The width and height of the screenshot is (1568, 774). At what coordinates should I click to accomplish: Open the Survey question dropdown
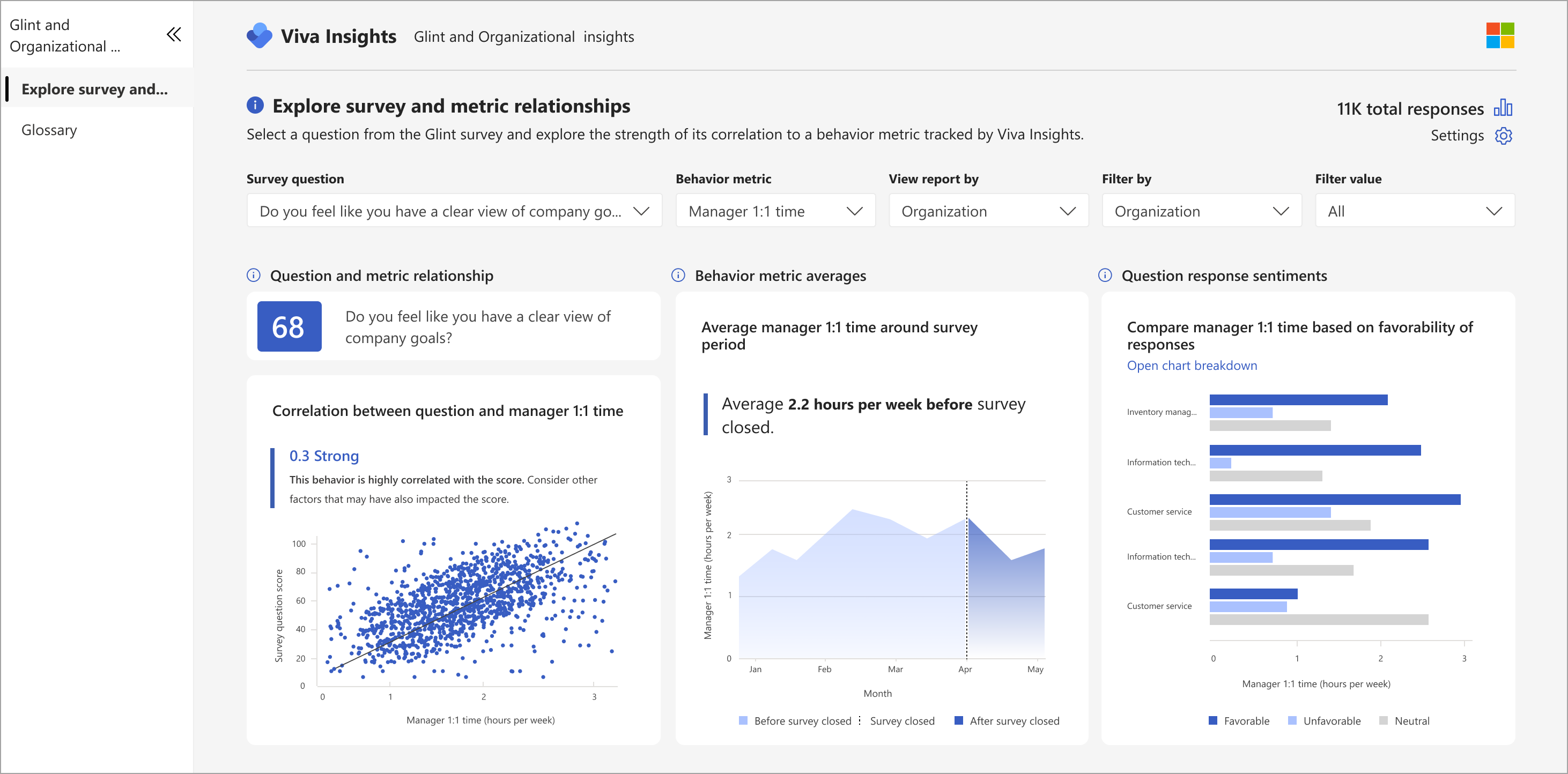click(454, 211)
